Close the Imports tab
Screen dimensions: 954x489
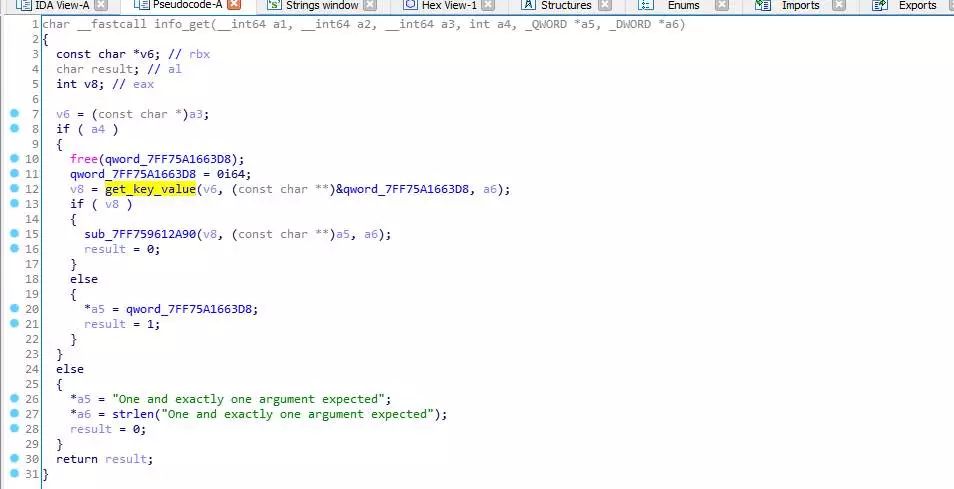(838, 5)
